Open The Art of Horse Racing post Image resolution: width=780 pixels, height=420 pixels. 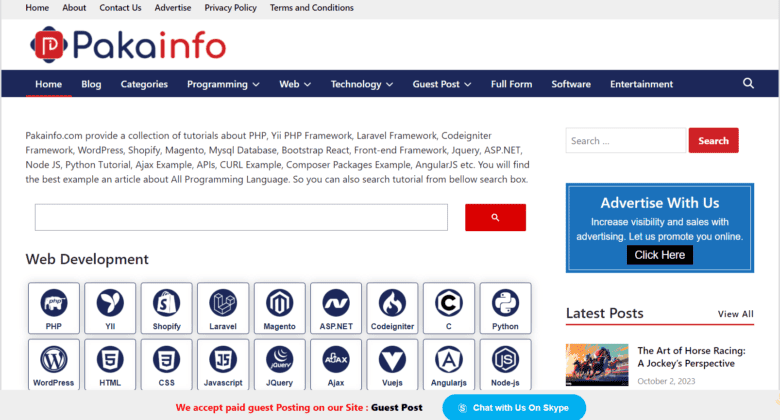click(691, 357)
